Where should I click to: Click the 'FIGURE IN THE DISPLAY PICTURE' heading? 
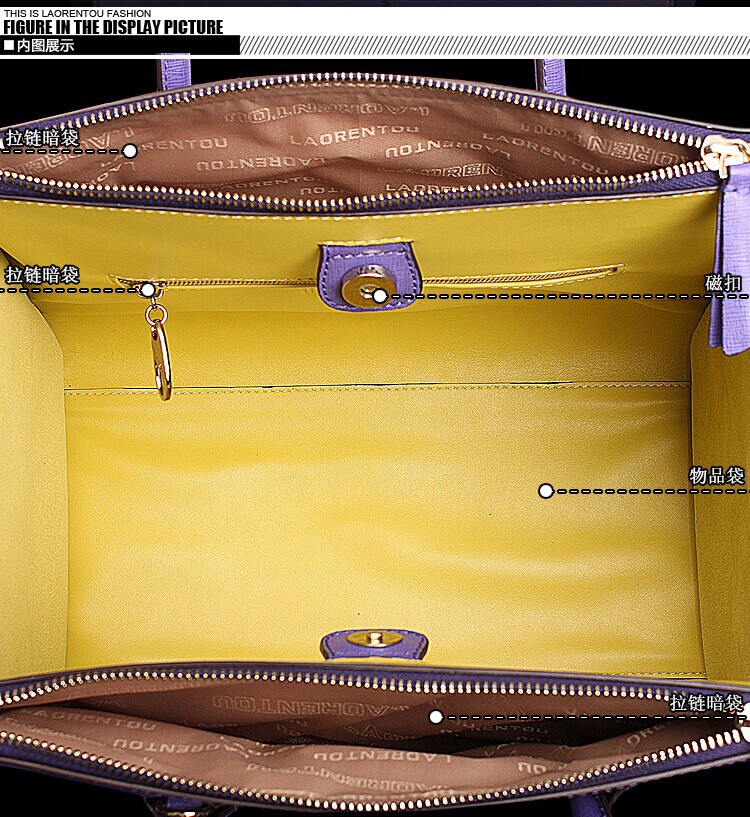point(113,27)
